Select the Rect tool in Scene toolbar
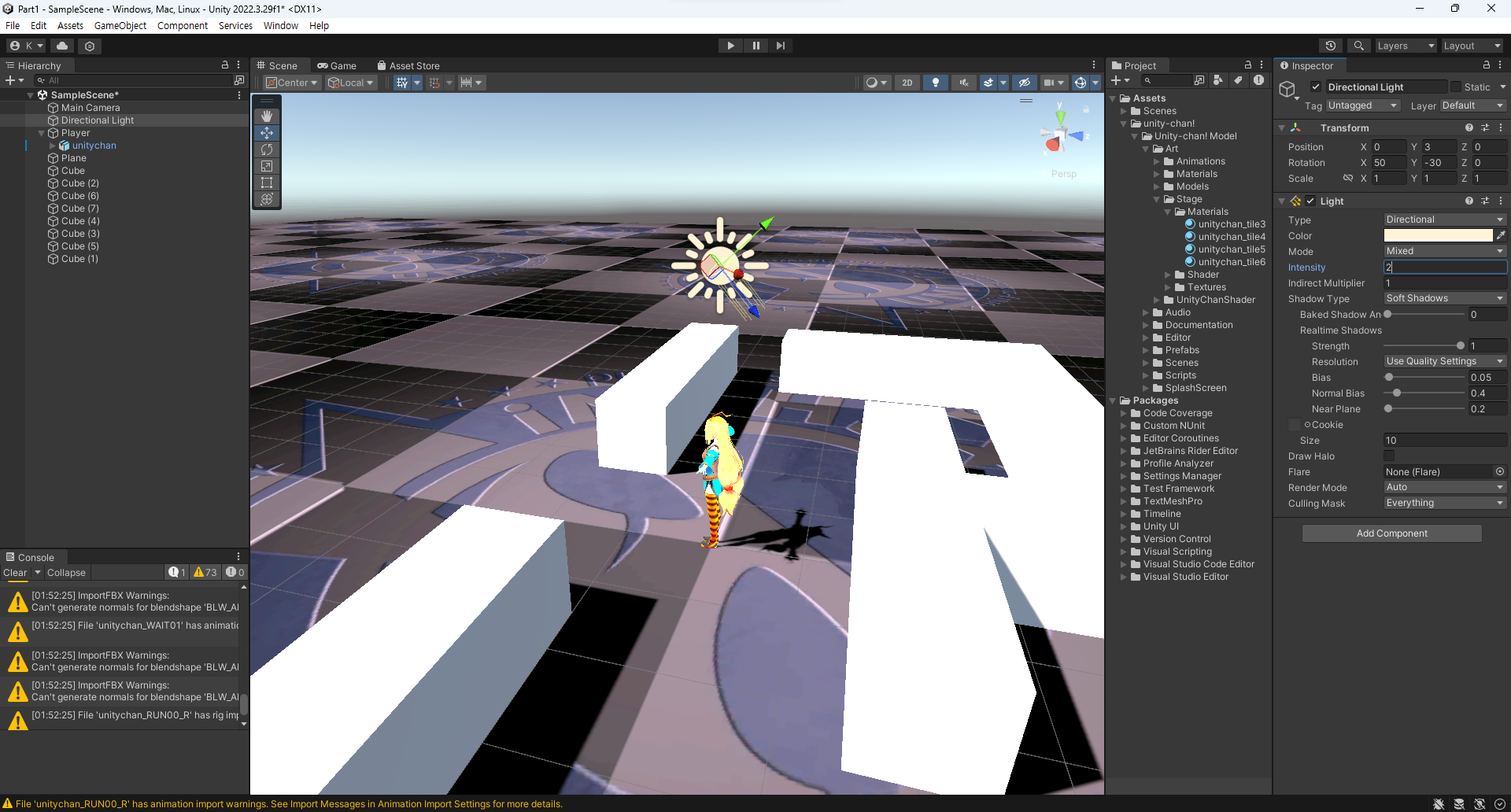Screen dimensions: 1511x812 click(x=267, y=183)
